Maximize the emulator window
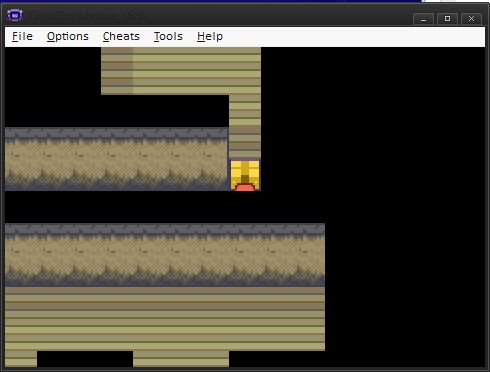 click(447, 19)
